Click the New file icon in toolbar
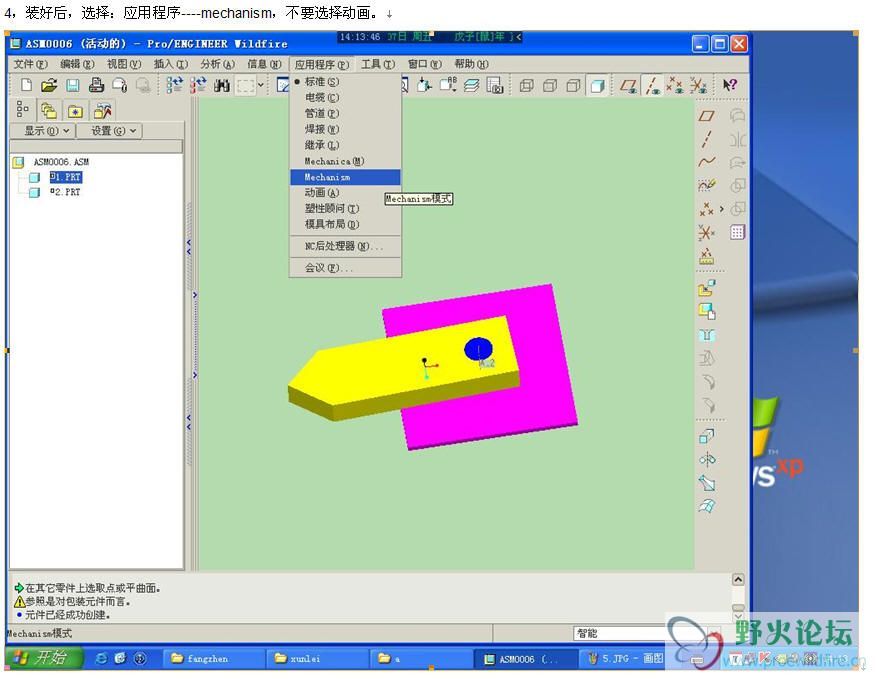This screenshot has width=876, height=679. click(x=26, y=85)
